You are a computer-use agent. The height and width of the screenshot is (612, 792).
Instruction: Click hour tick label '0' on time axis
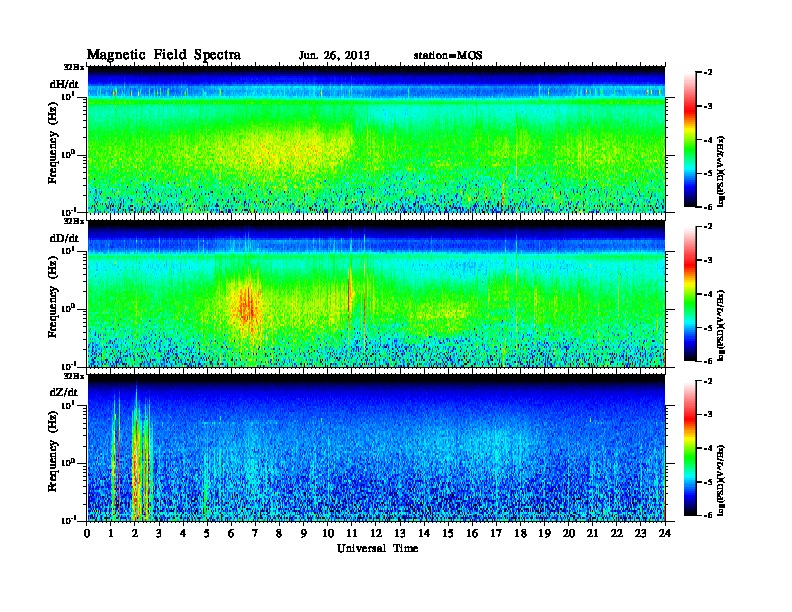click(x=87, y=534)
